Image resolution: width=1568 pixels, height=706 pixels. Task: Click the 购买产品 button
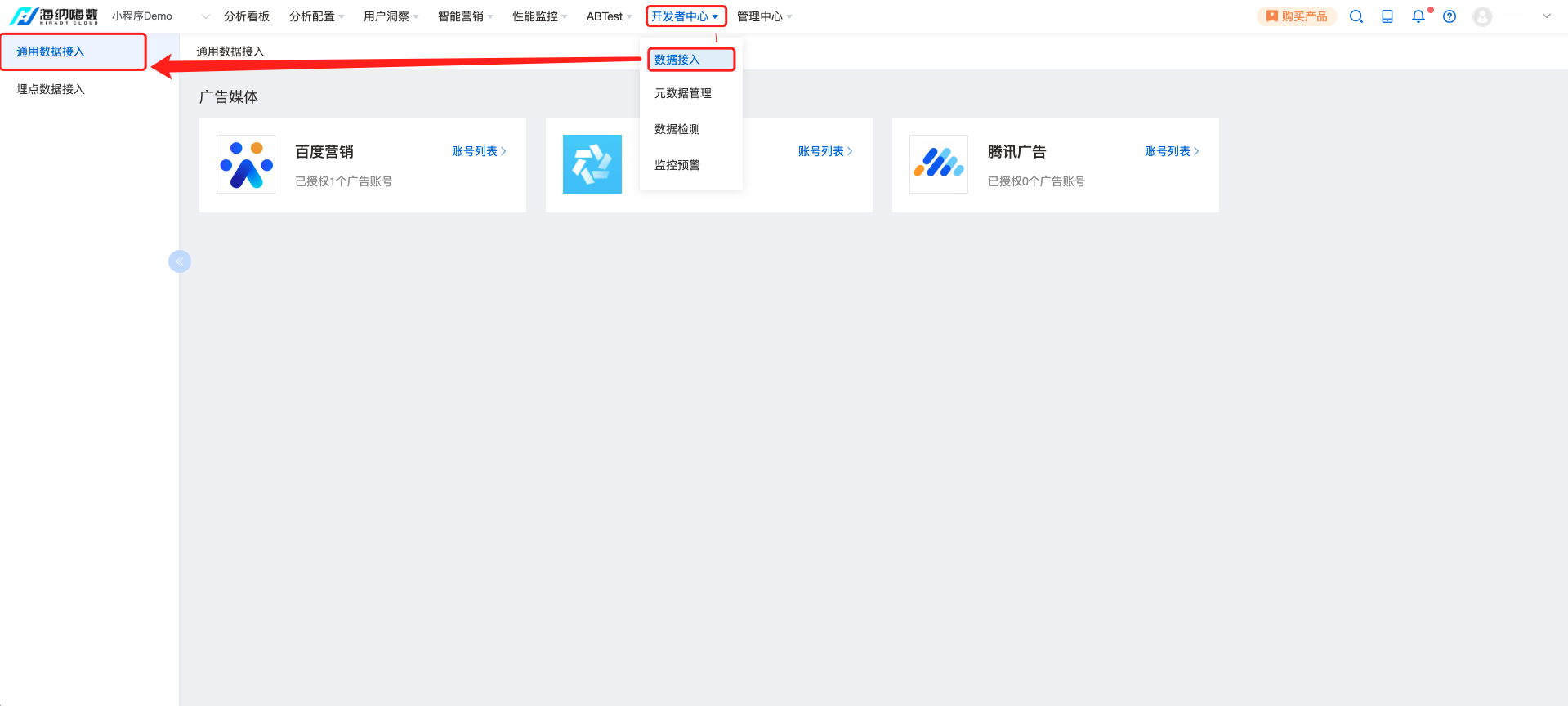(x=1297, y=16)
